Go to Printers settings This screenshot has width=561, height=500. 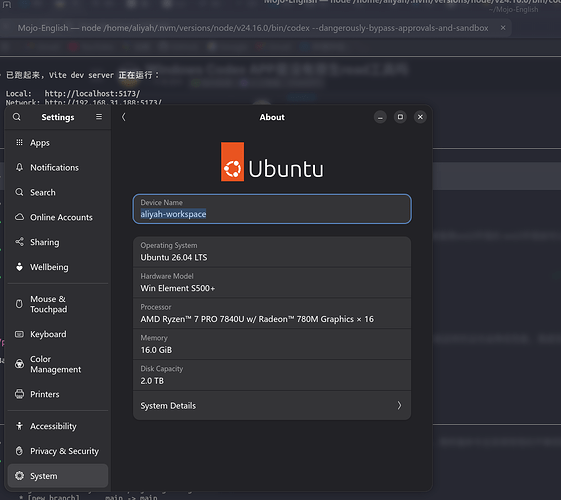point(58,394)
